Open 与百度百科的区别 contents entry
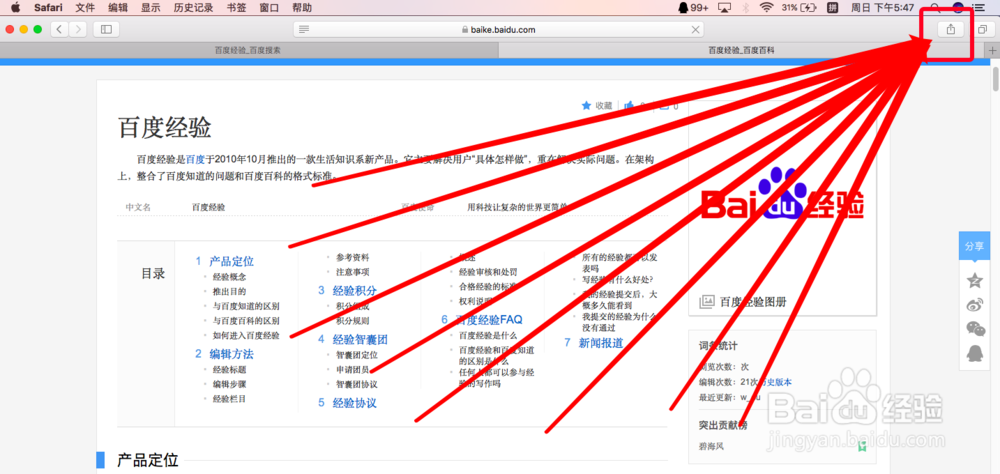1000x474 pixels. (246, 321)
